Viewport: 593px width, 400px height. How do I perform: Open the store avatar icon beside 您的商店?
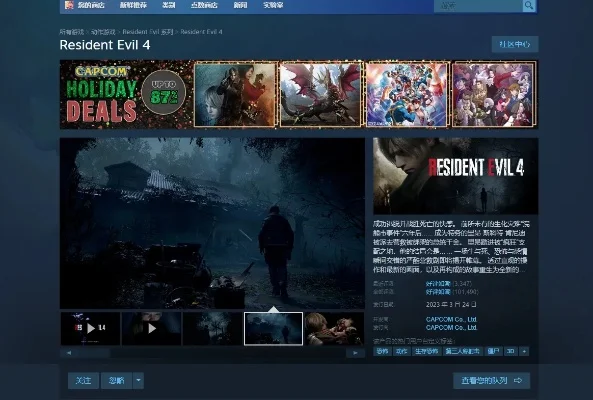(x=69, y=5)
